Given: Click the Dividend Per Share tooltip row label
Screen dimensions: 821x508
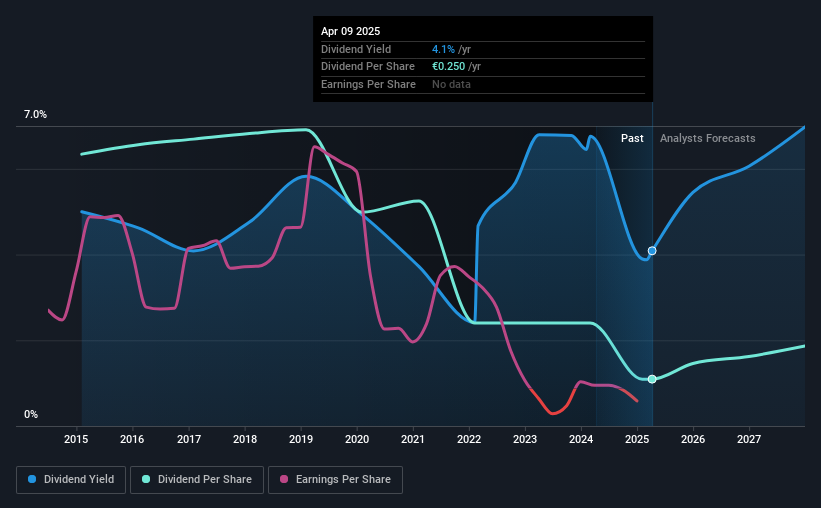Looking at the screenshot, I should tap(368, 67).
